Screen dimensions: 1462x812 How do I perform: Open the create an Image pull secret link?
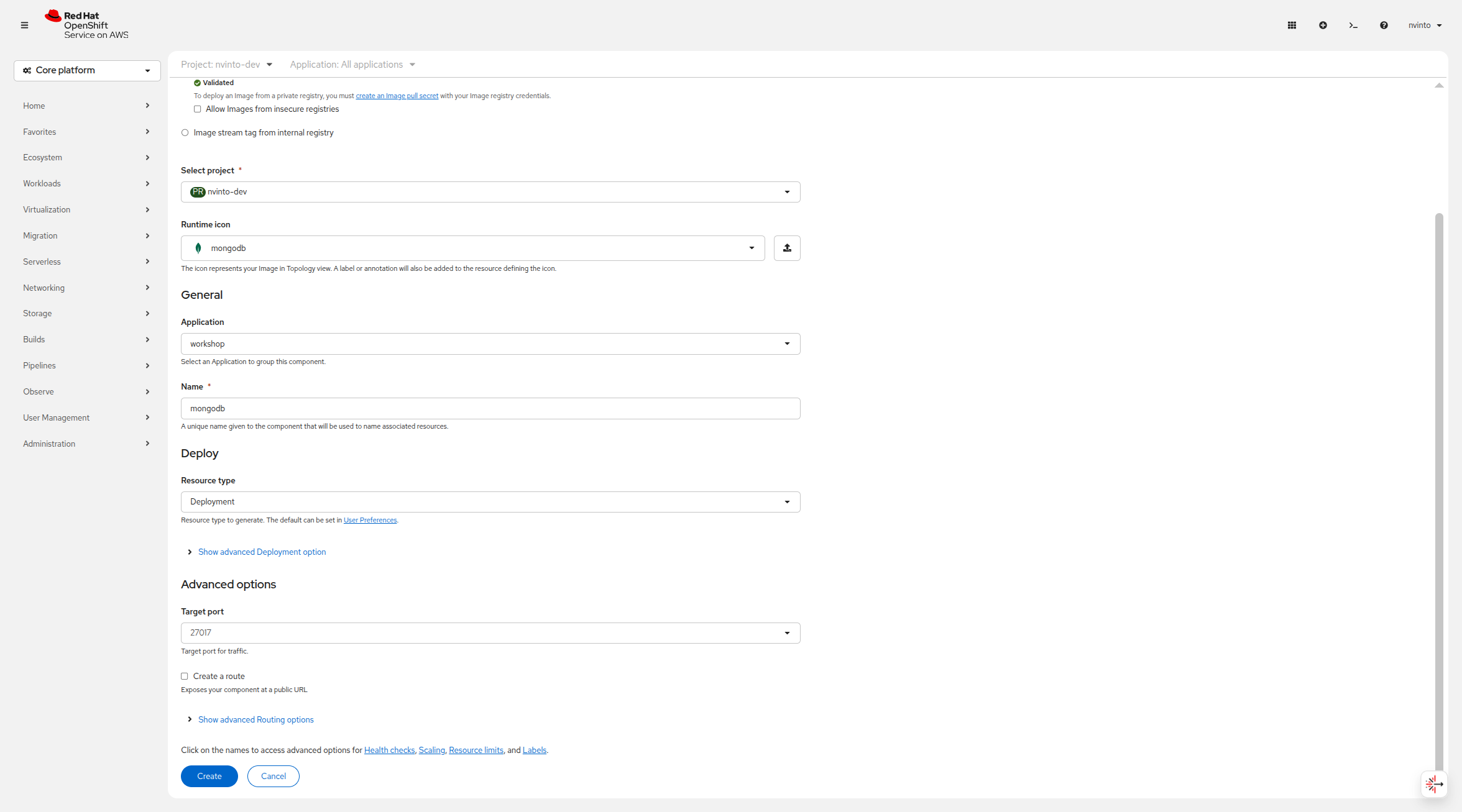(x=397, y=96)
